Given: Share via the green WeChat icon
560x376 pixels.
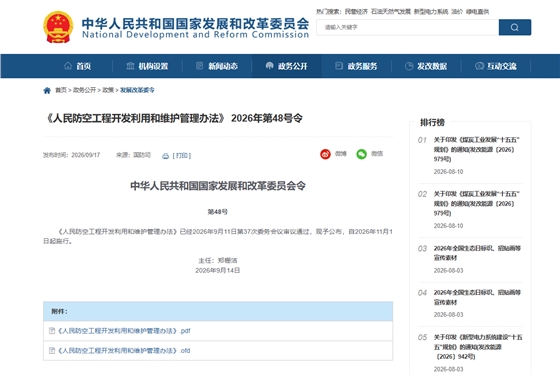Looking at the screenshot, I should coord(361,154).
